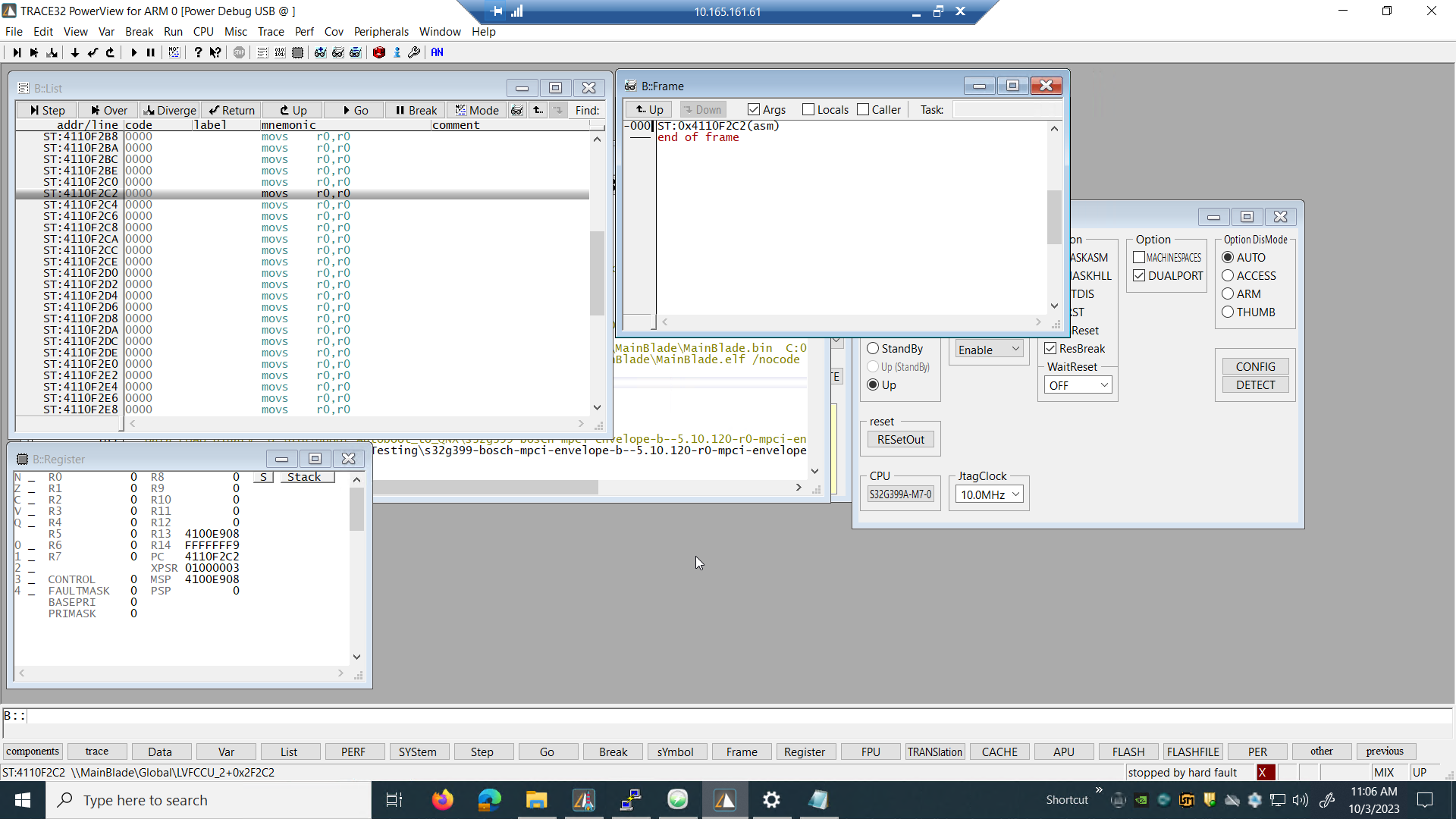
Task: Click the context help pointer icon
Action: point(215,52)
